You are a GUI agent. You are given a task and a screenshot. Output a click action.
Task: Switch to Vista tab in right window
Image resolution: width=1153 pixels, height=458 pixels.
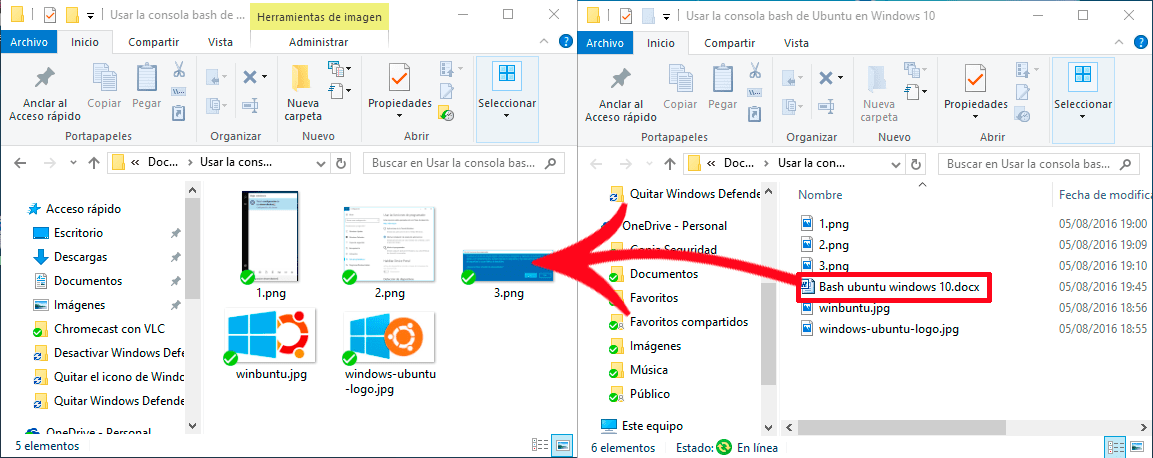point(796,43)
